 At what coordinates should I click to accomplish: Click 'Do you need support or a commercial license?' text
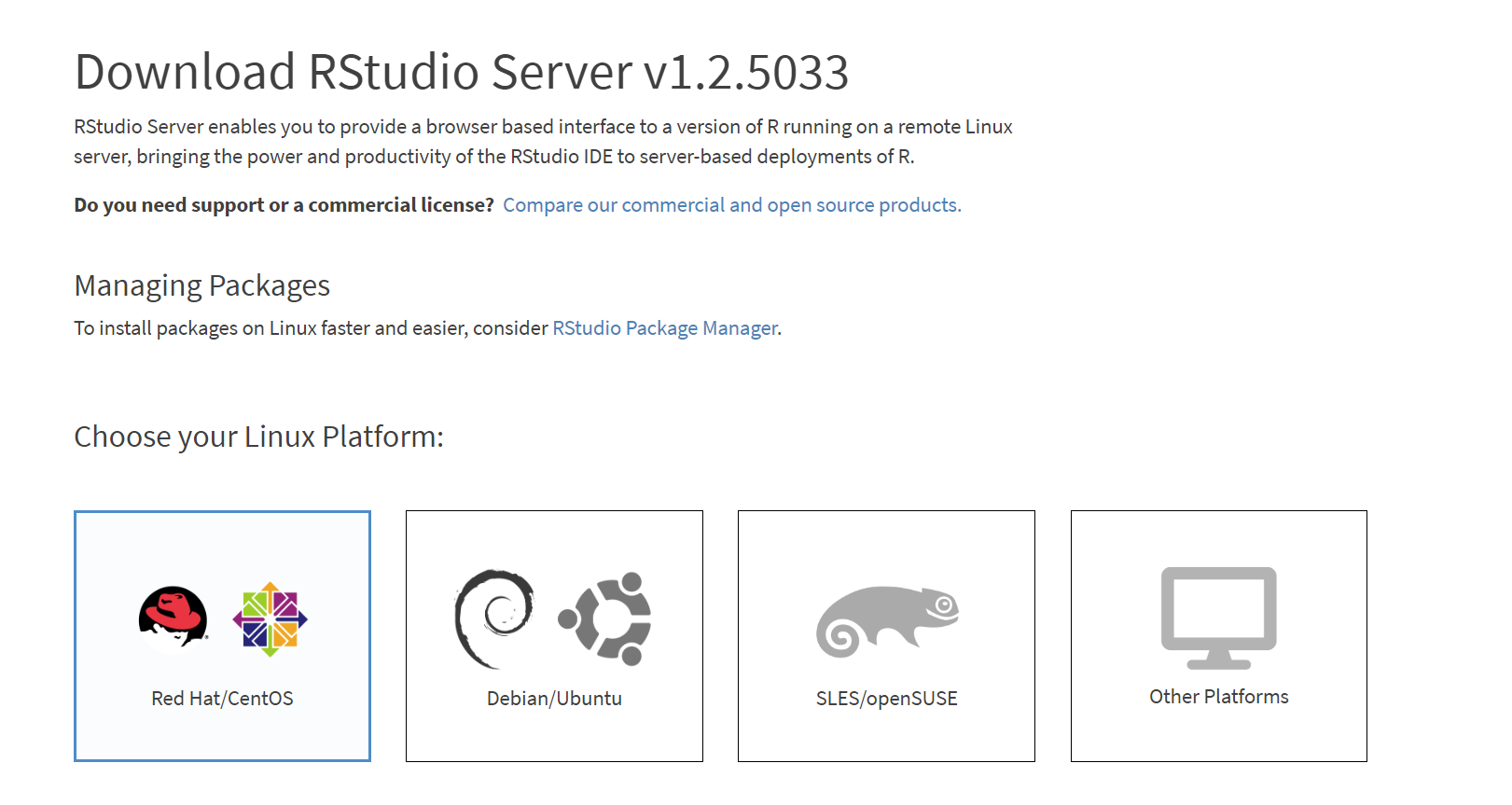click(284, 205)
